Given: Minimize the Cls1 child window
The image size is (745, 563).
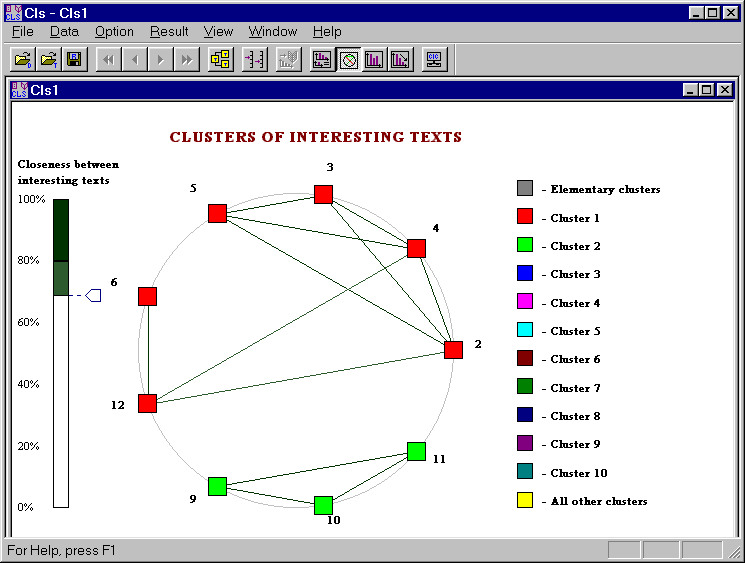Looking at the screenshot, I should point(690,90).
